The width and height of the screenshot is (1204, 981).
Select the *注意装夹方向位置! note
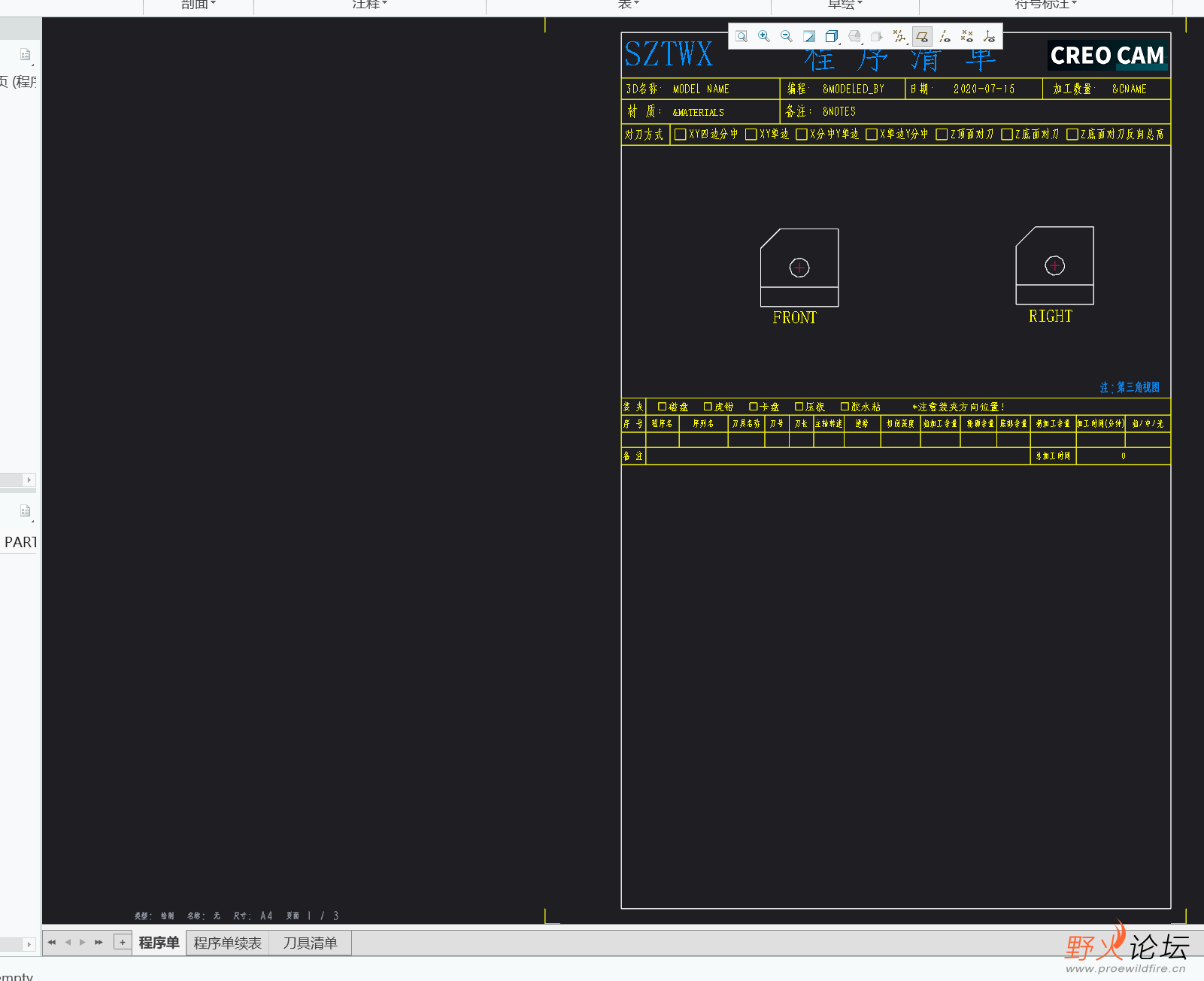pyautogui.click(x=959, y=407)
